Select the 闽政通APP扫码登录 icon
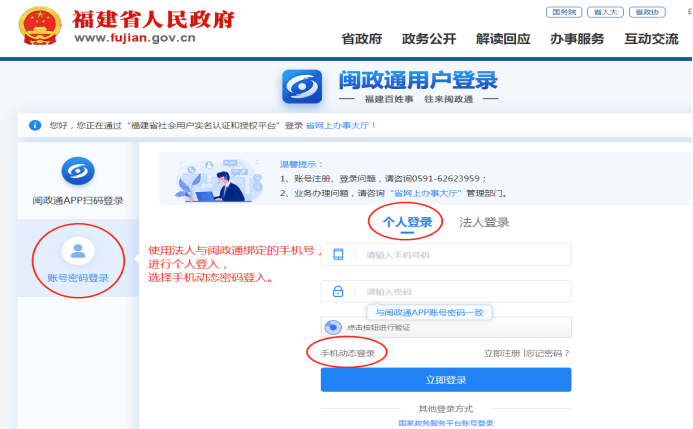Image resolution: width=693 pixels, height=429 pixels. (x=77, y=172)
